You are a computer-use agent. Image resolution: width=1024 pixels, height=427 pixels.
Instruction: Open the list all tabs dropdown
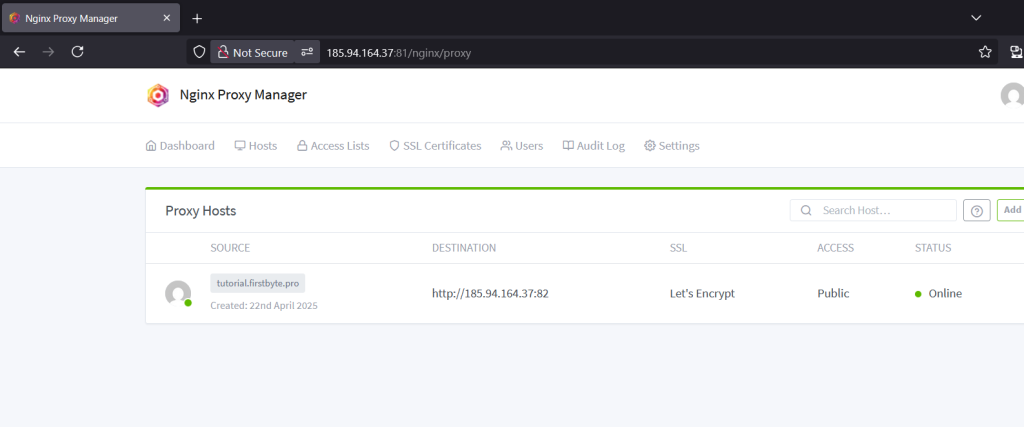(x=976, y=18)
